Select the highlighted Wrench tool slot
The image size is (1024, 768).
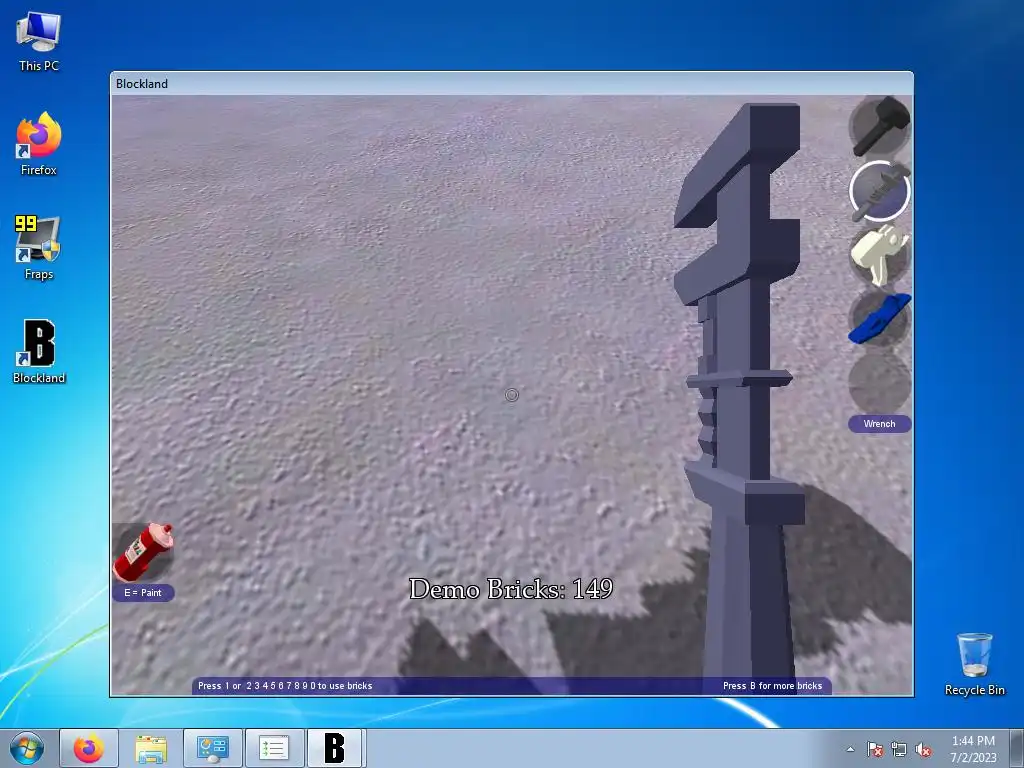click(x=880, y=191)
